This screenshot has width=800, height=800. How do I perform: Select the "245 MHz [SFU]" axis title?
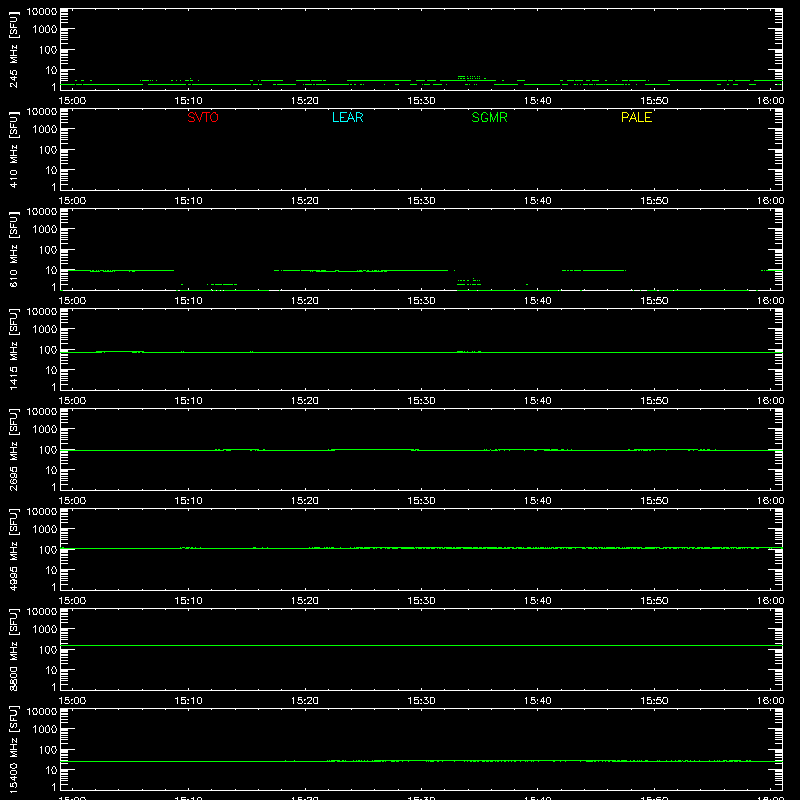tap(14, 49)
